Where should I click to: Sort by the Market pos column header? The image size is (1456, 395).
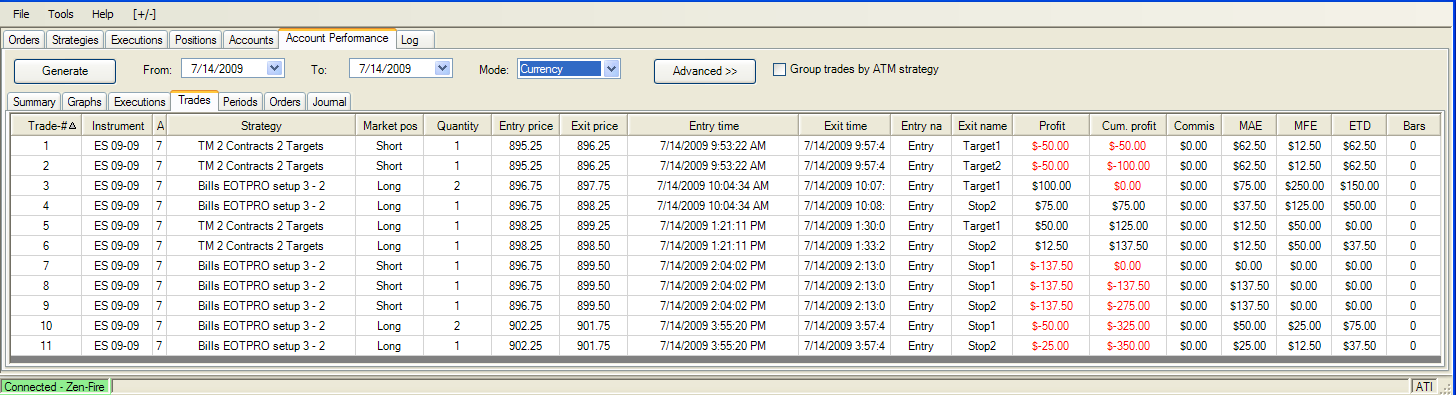point(389,126)
